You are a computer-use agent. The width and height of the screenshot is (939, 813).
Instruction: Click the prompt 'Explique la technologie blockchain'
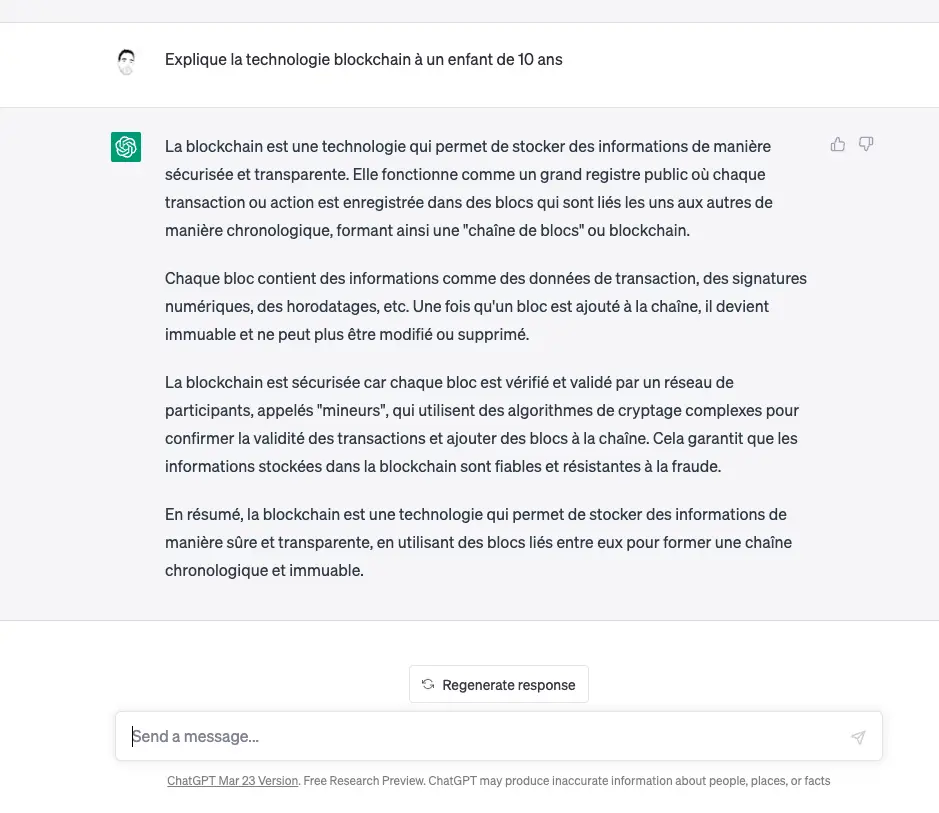coord(364,59)
